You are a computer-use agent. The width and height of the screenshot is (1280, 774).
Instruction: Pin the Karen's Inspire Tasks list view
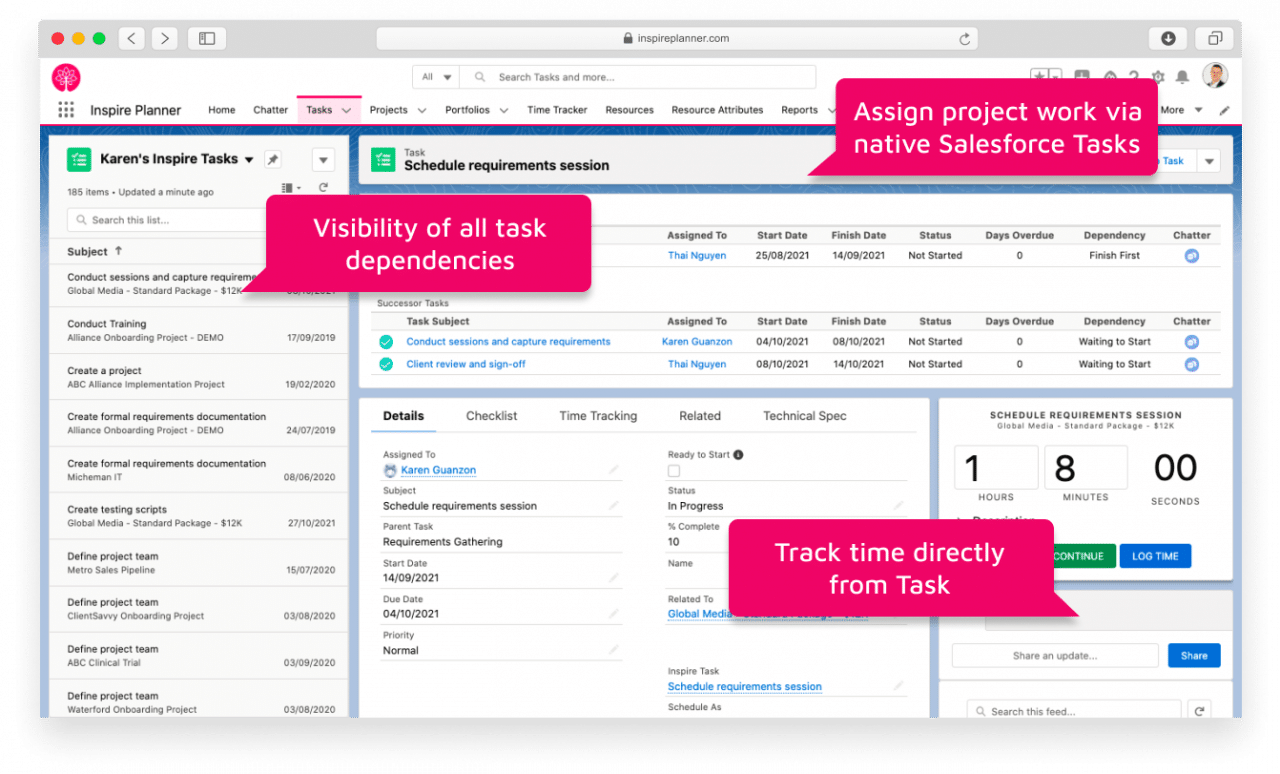(272, 159)
